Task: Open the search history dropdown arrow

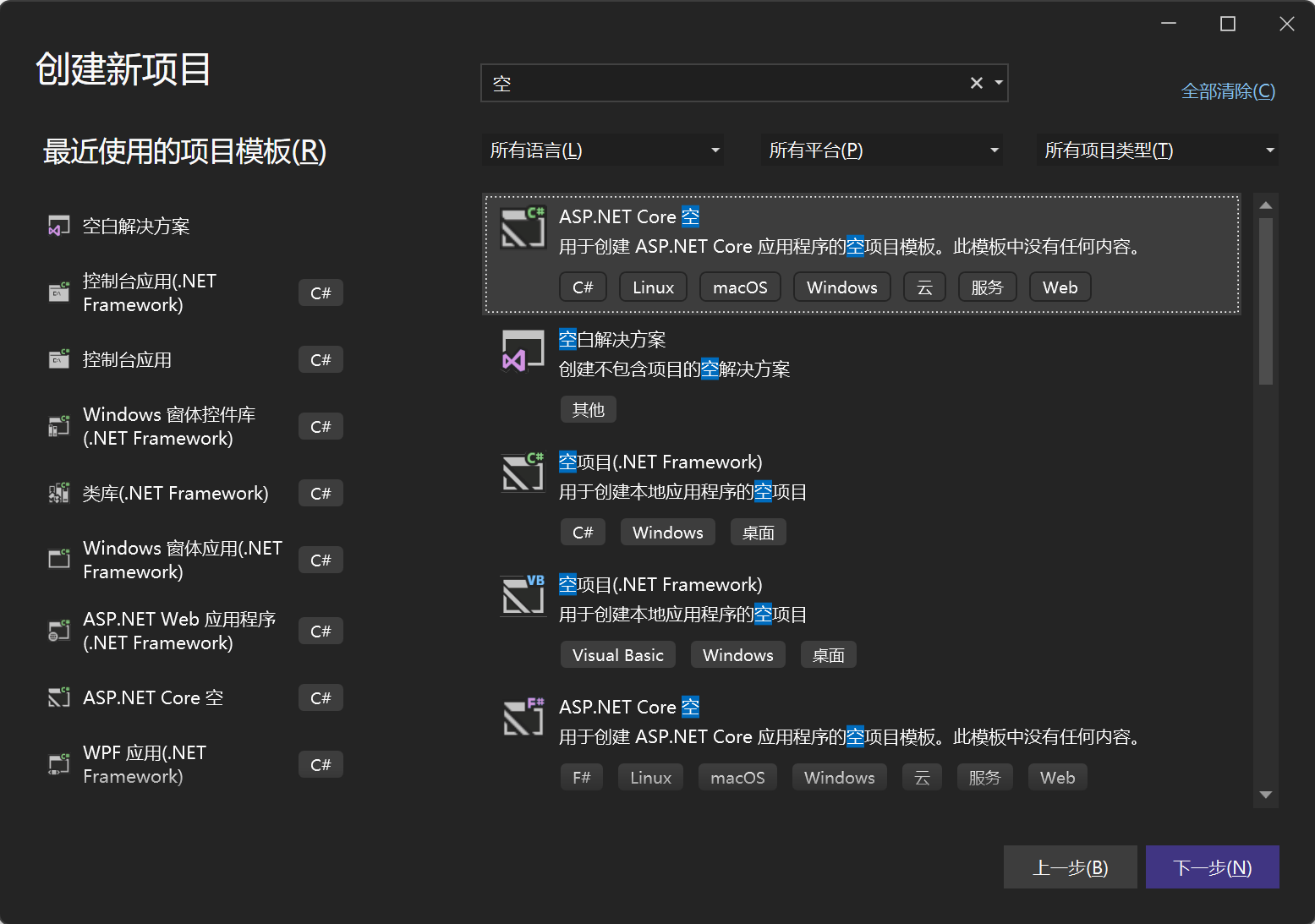Action: point(999,83)
